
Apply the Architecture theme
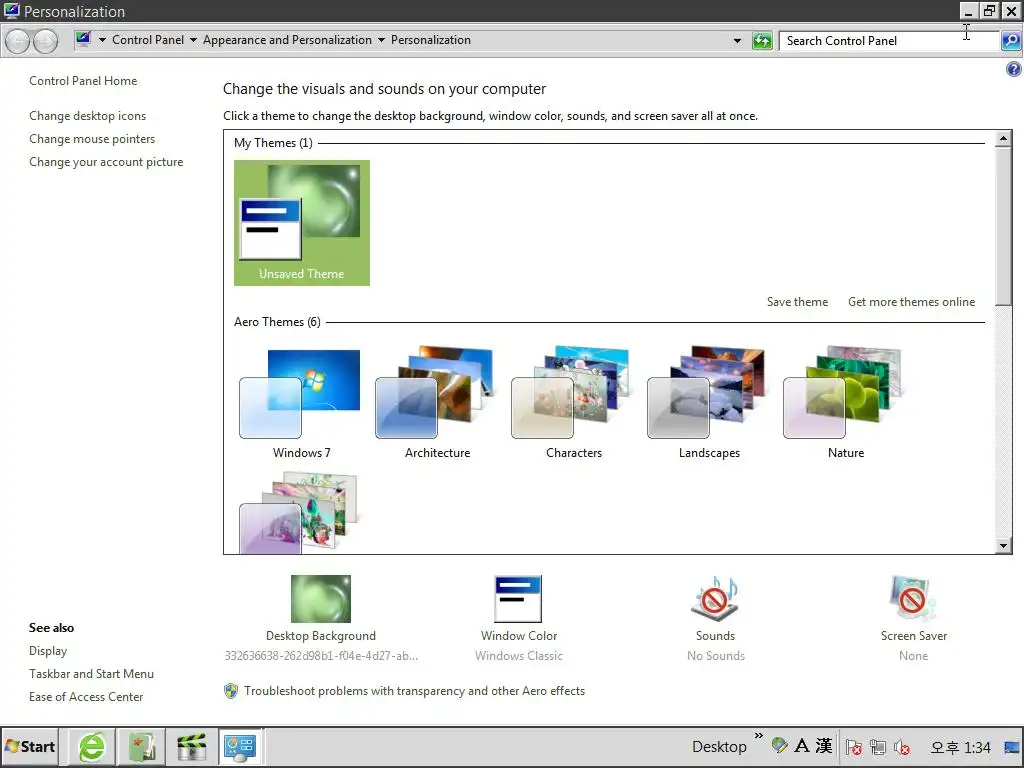[437, 403]
